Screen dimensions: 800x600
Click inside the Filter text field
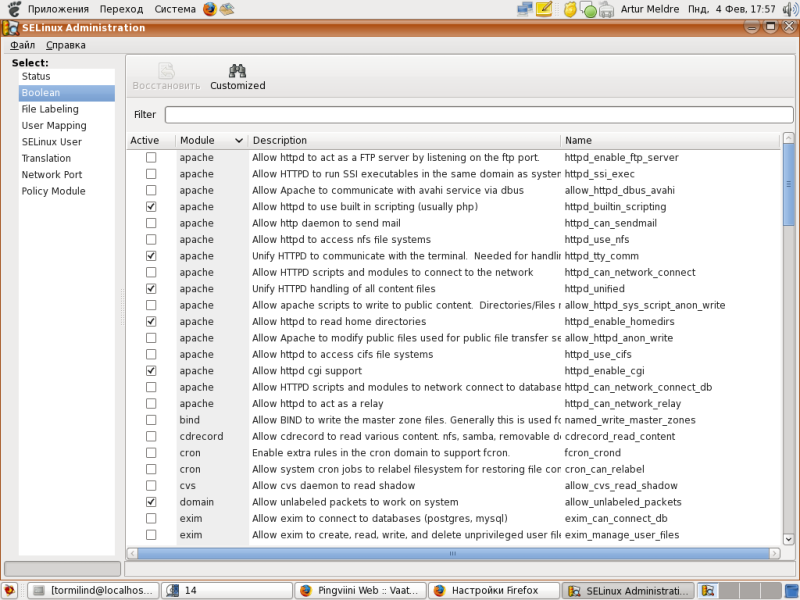tap(479, 115)
